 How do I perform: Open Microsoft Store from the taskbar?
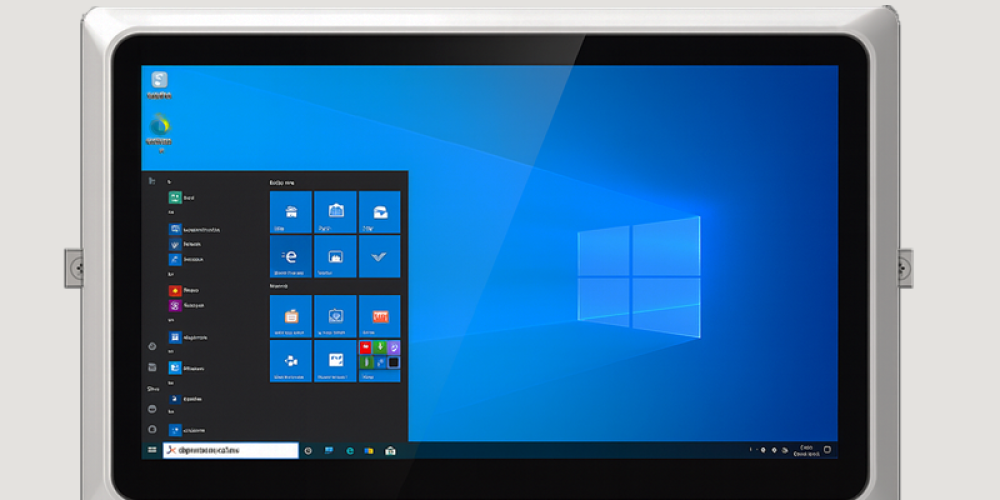(x=390, y=451)
